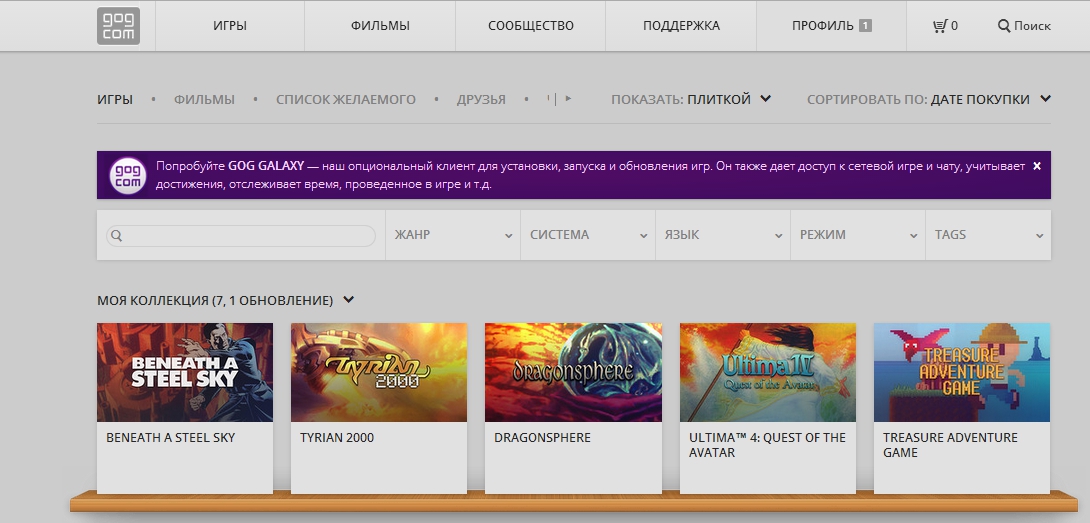The height and width of the screenshot is (523, 1090).
Task: Click the notification badge next to ПРОФИЛЬ
Action: pyautogui.click(x=865, y=26)
